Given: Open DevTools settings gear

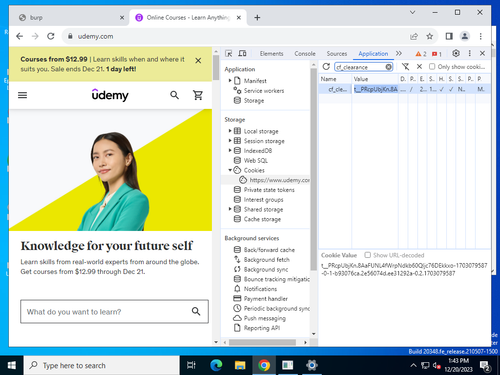Looking at the screenshot, I should (x=456, y=53).
